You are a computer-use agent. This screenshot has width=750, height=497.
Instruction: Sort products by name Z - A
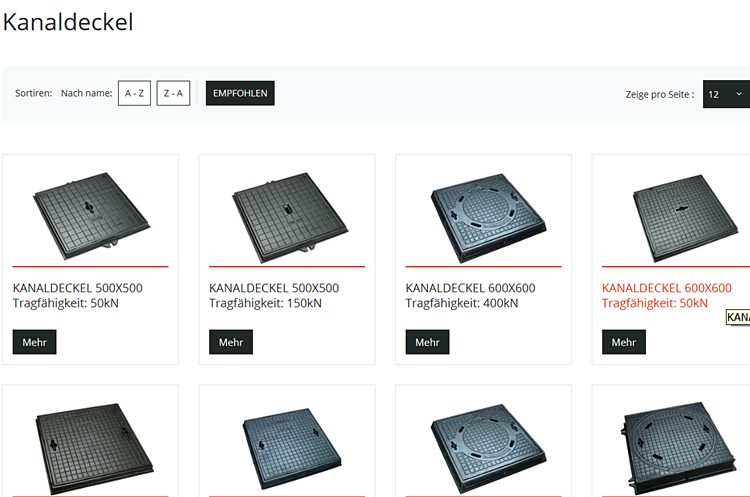tap(173, 93)
